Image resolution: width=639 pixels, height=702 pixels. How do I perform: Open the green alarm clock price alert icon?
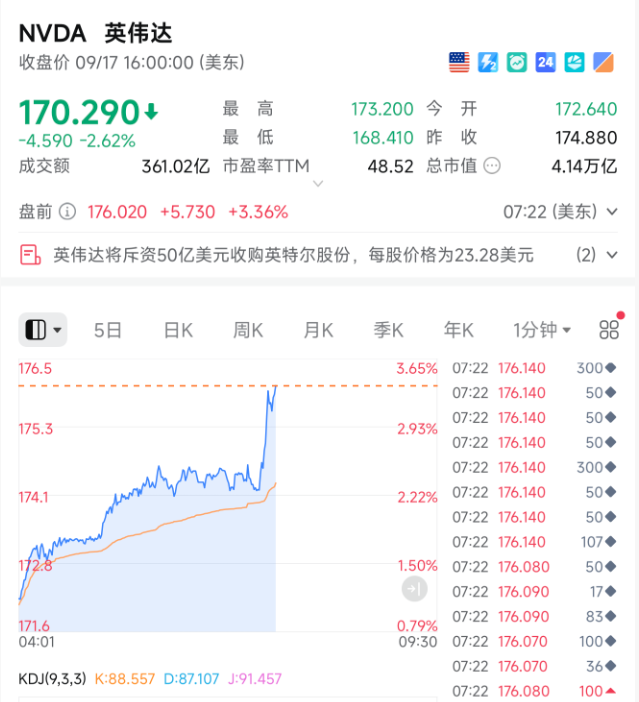click(x=517, y=62)
